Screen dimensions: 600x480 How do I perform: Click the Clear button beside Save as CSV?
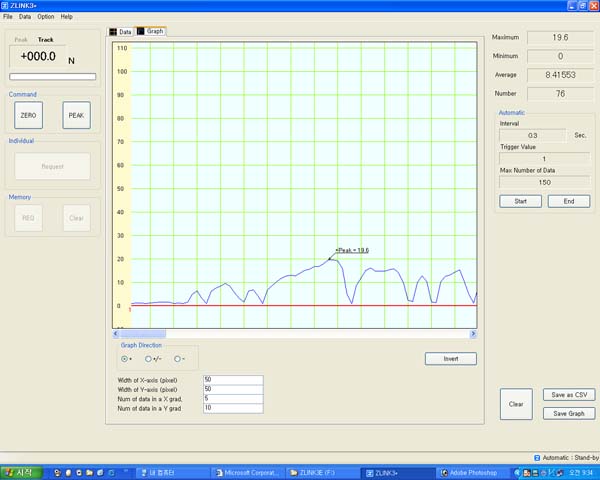[516, 404]
